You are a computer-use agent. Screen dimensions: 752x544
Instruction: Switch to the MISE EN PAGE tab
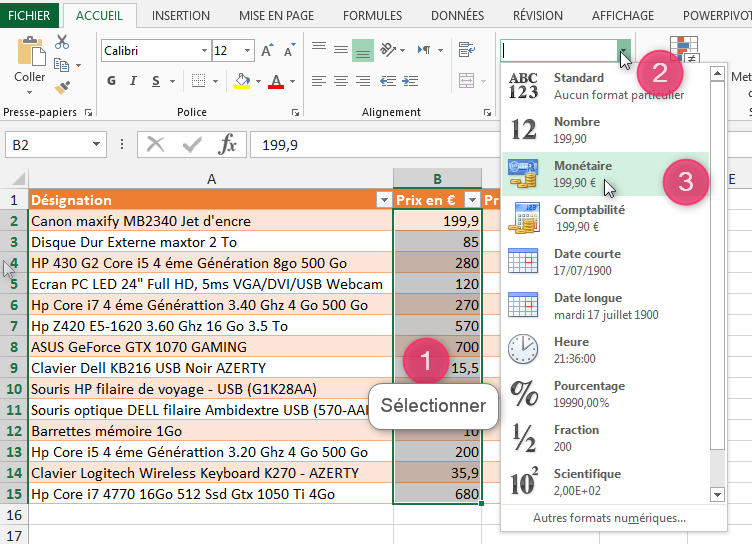[x=277, y=16]
